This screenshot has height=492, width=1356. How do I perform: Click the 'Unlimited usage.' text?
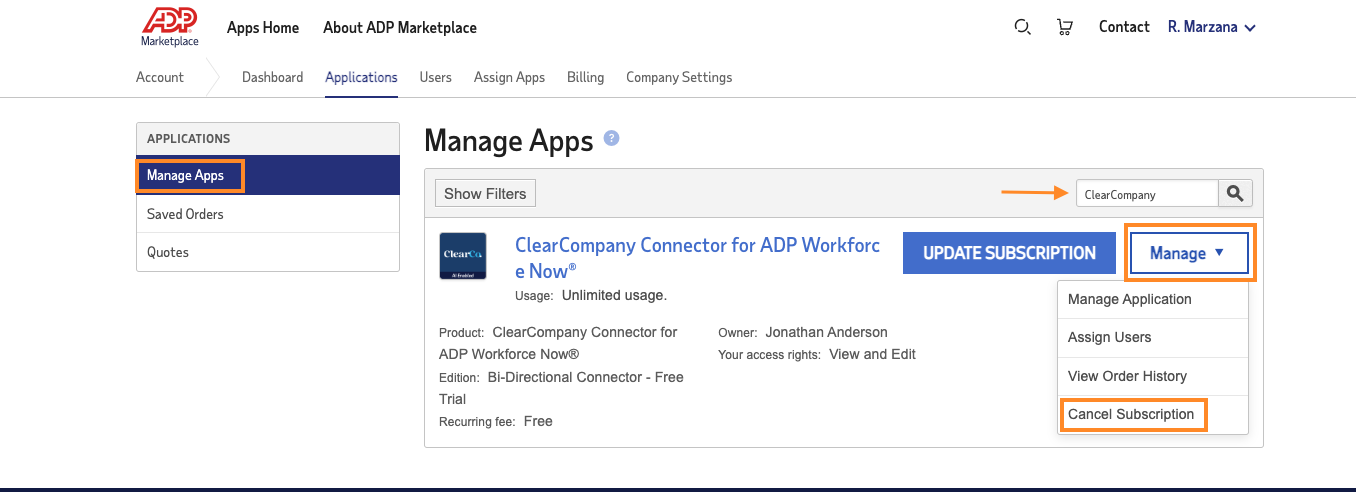click(x=614, y=295)
